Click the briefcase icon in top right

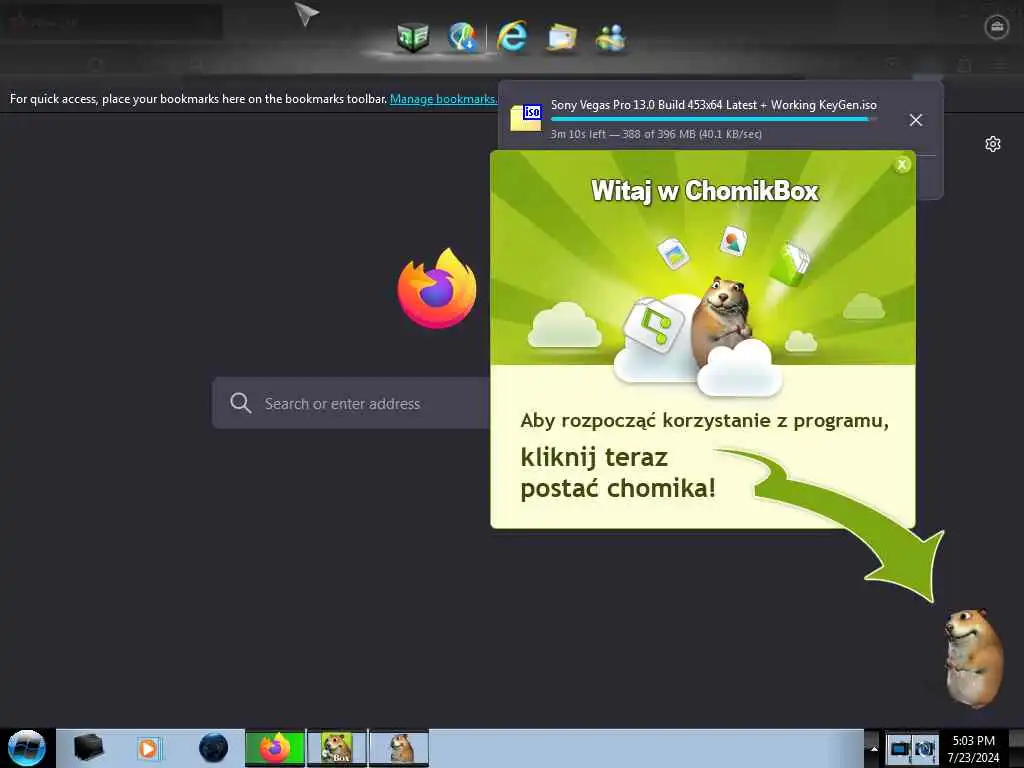997,27
